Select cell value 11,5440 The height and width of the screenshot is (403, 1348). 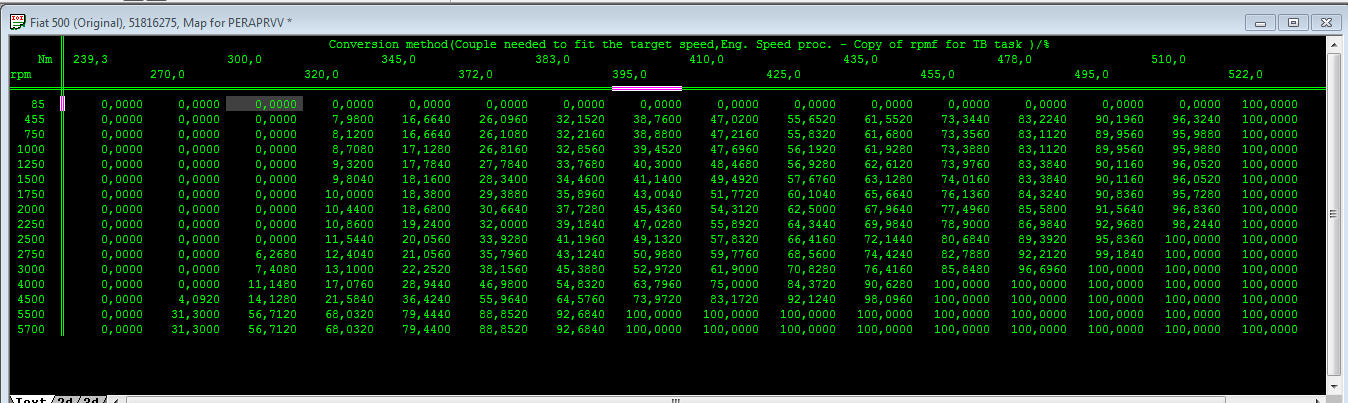pyautogui.click(x=348, y=239)
